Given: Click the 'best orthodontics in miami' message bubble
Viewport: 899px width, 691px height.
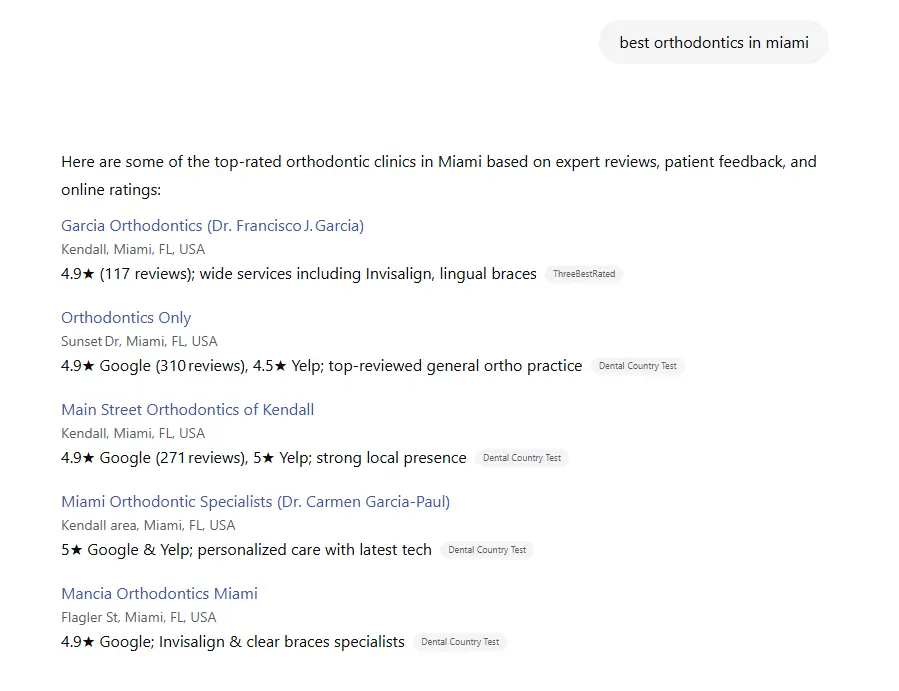Looking at the screenshot, I should (x=714, y=42).
